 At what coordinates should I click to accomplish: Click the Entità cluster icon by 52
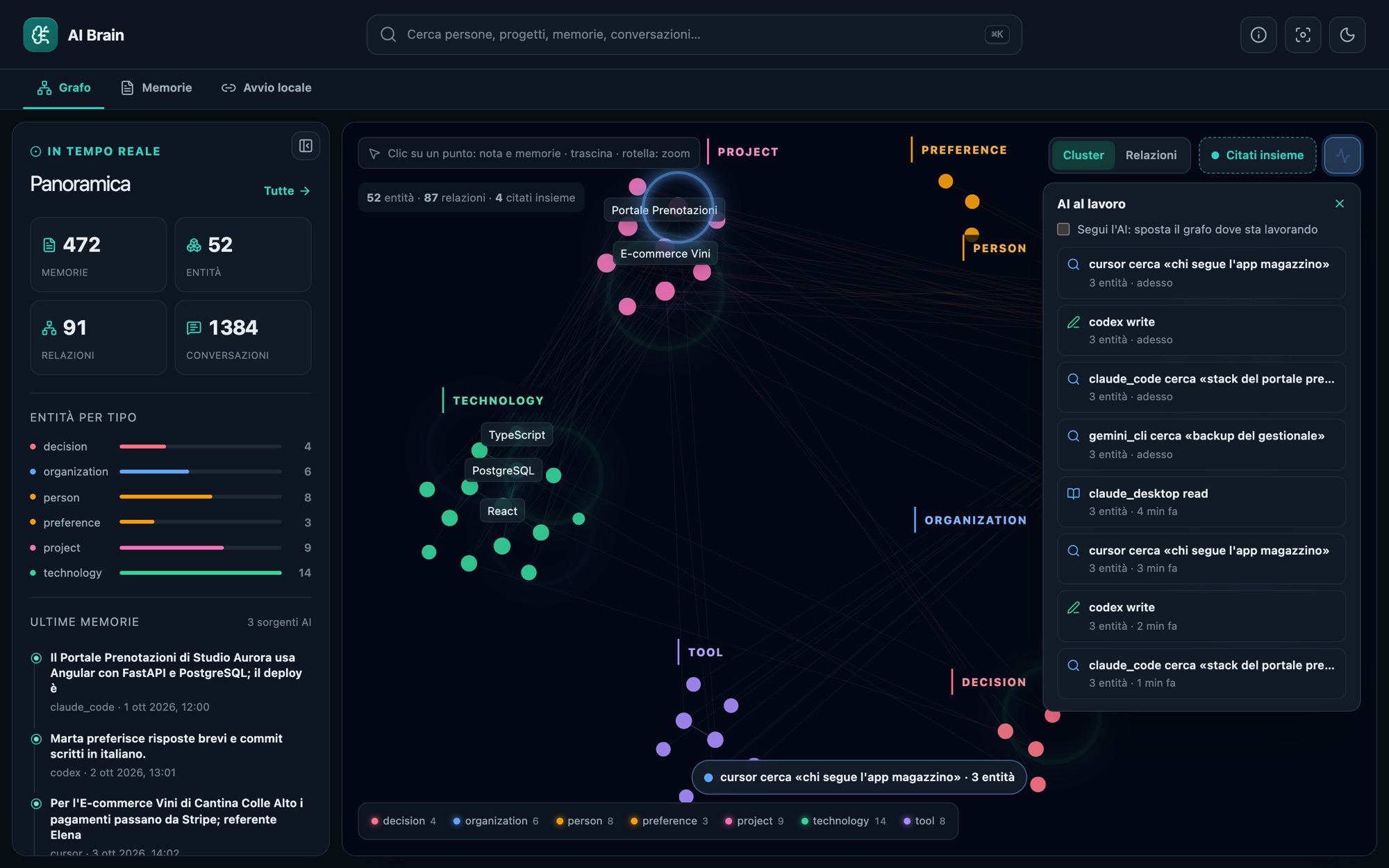click(194, 244)
